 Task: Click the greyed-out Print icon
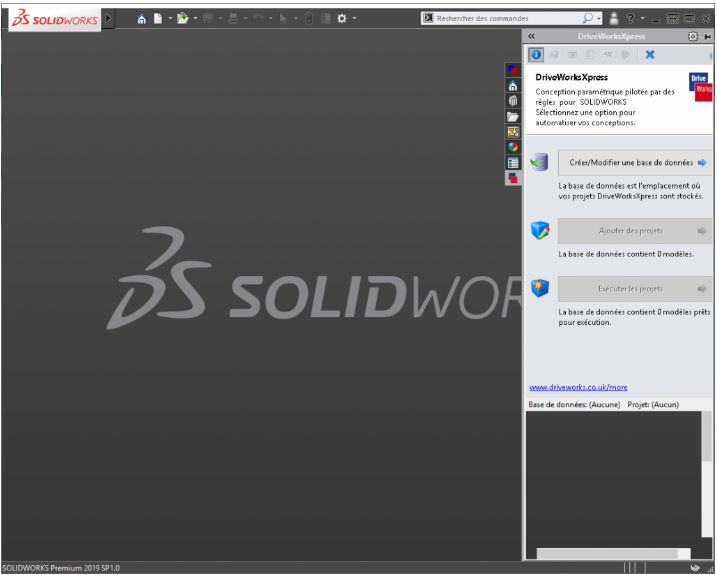[x=233, y=18]
